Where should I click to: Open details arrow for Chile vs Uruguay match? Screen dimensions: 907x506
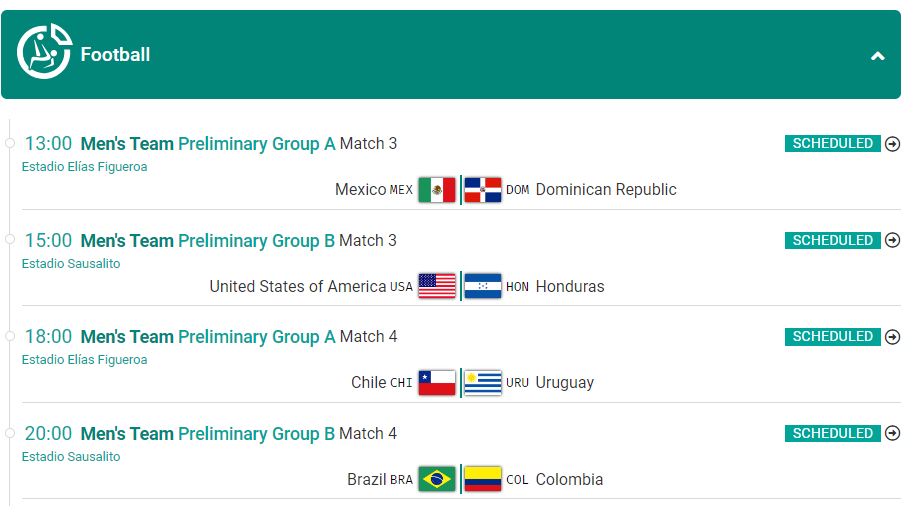pyautogui.click(x=893, y=337)
